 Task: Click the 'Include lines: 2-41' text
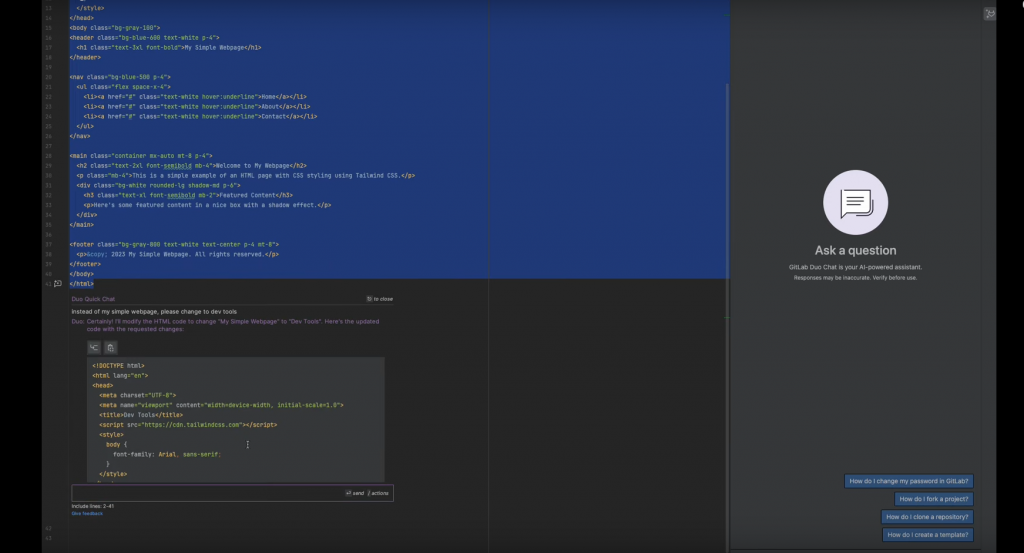[x=93, y=506]
